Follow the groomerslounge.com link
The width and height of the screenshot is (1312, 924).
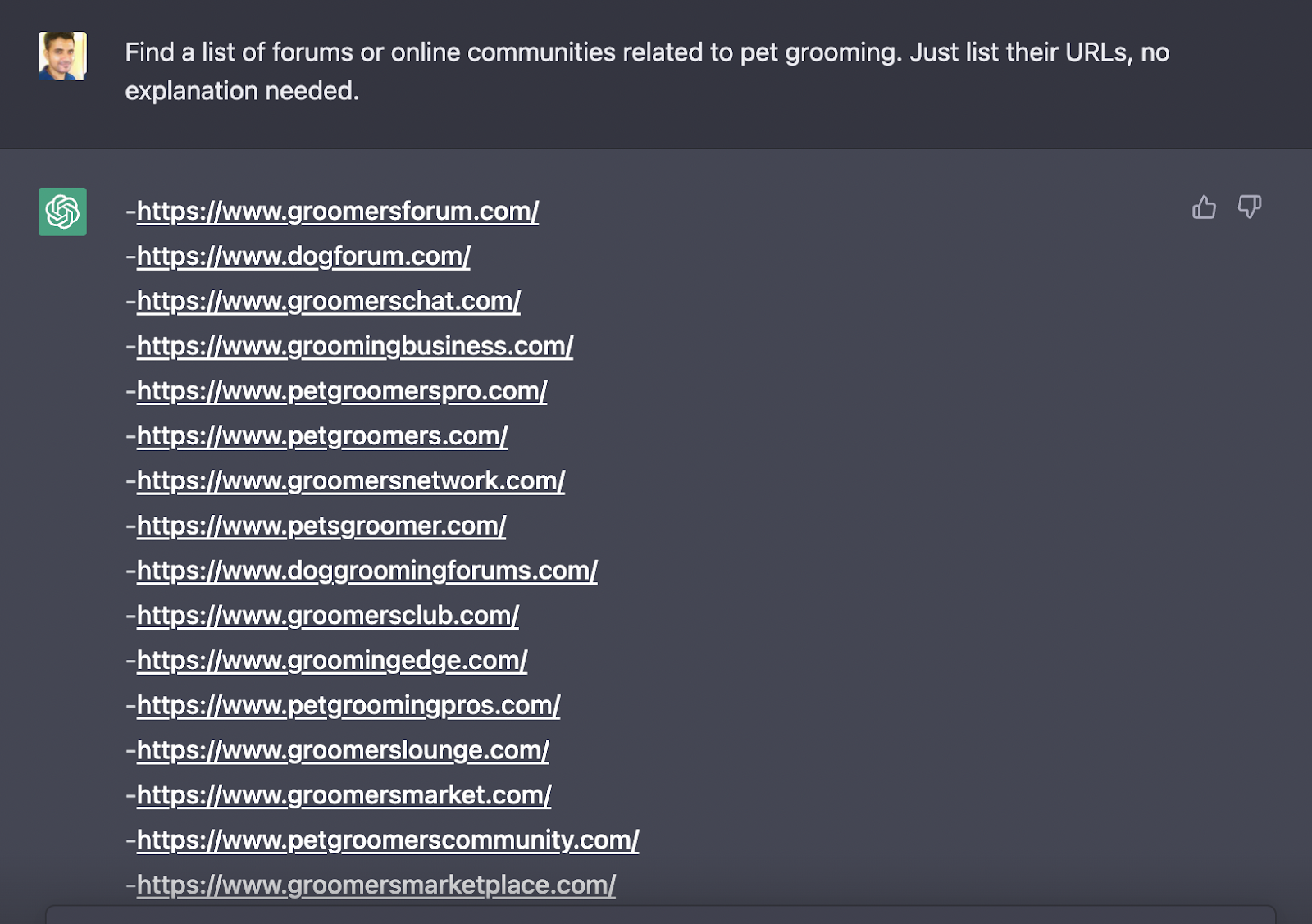(x=342, y=751)
